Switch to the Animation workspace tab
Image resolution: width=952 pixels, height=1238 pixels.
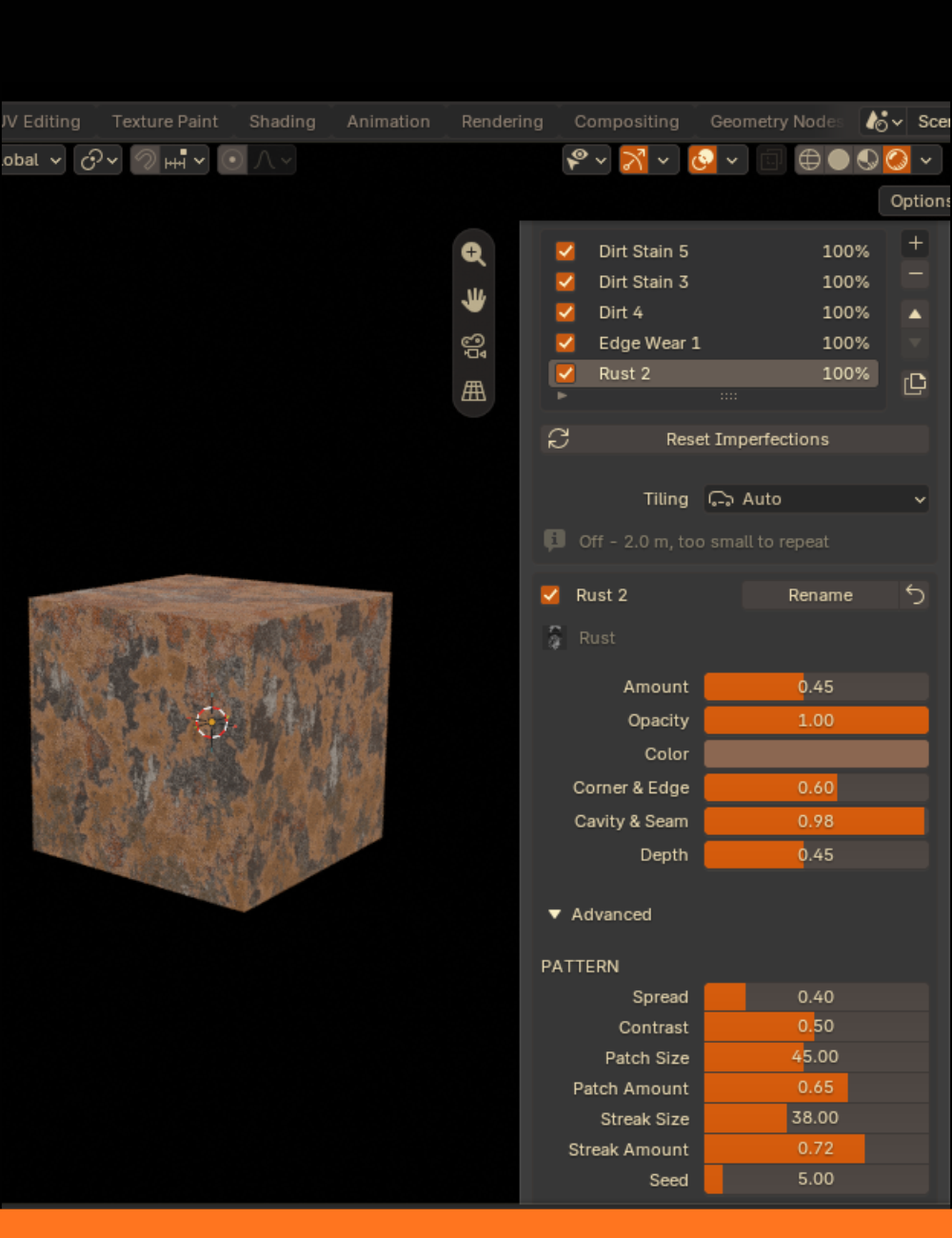[x=388, y=121]
